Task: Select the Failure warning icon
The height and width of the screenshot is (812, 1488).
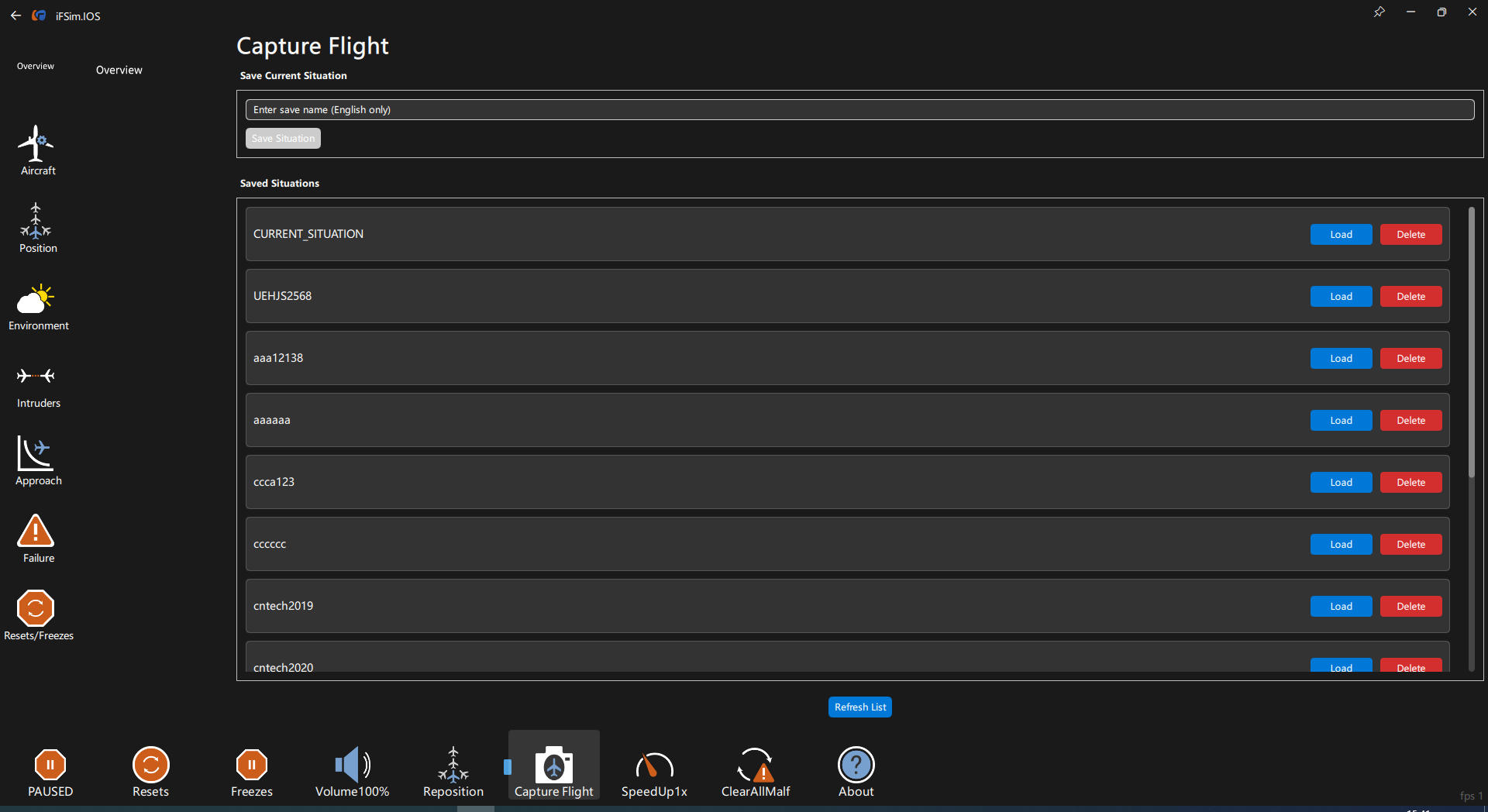Action: [36, 532]
